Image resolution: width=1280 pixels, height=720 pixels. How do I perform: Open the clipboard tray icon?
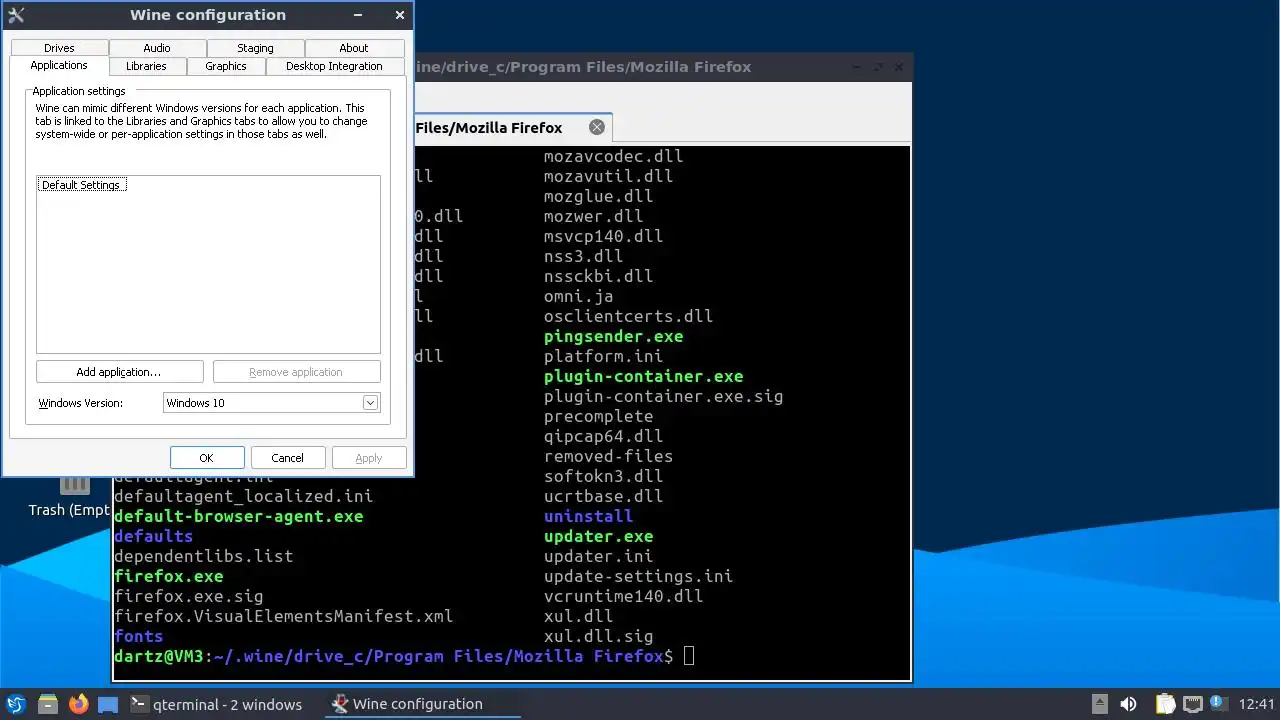pos(1165,704)
